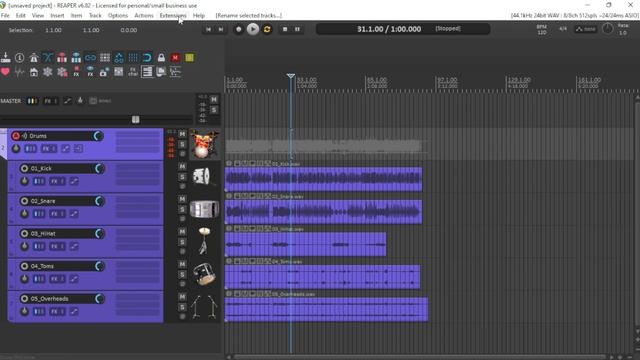Click the house-shaped toolbar icon
This screenshot has height=360, width=640.
point(34,72)
